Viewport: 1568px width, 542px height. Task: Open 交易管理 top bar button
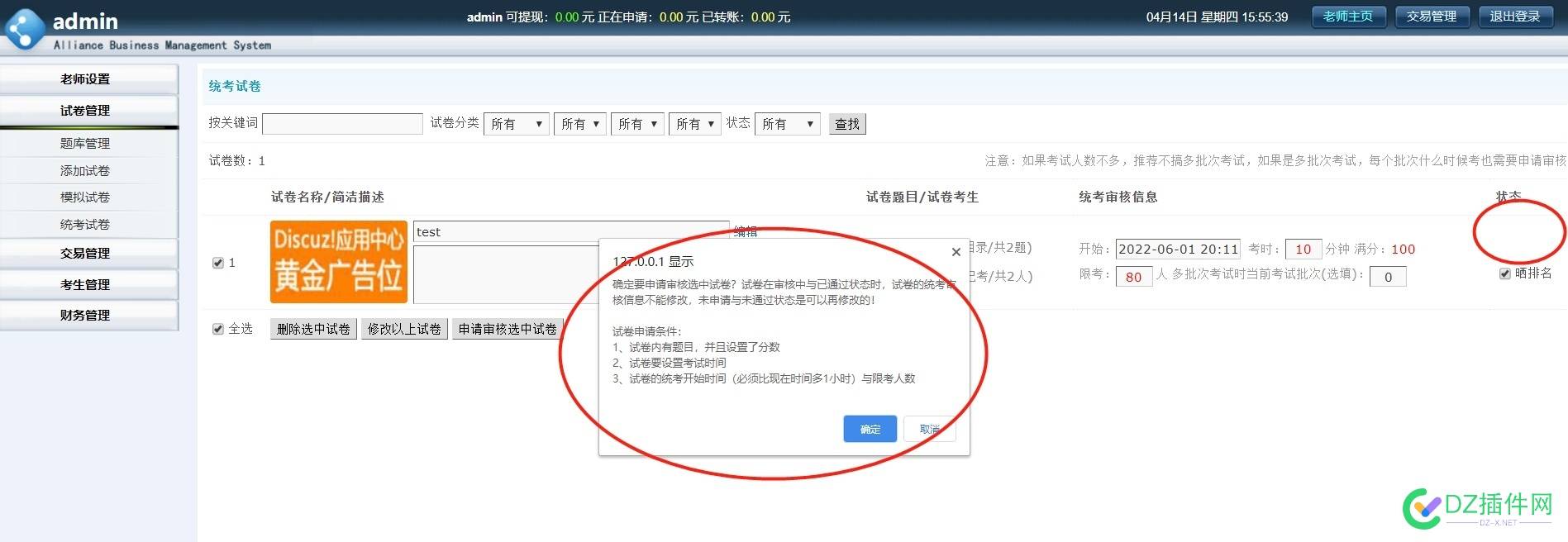pyautogui.click(x=1432, y=17)
